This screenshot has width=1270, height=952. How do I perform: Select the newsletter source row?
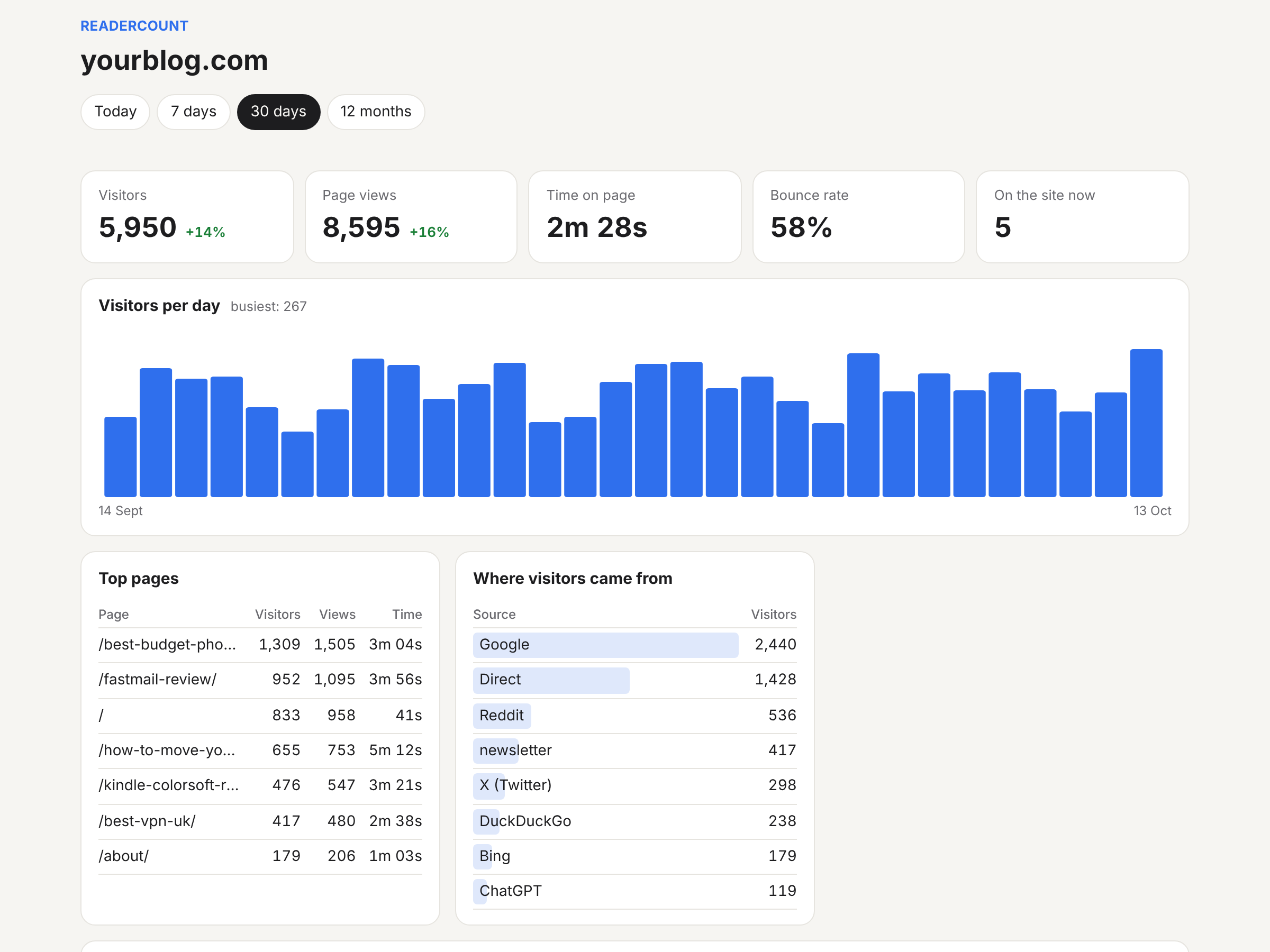tap(634, 750)
